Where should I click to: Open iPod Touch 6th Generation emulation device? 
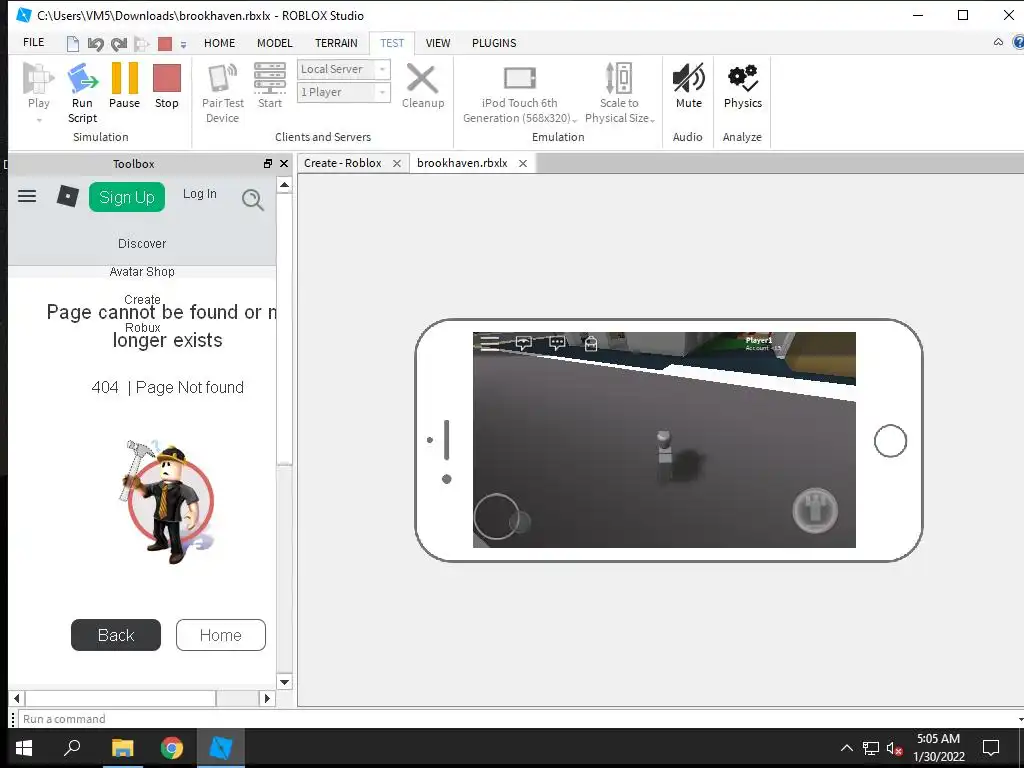point(520,93)
